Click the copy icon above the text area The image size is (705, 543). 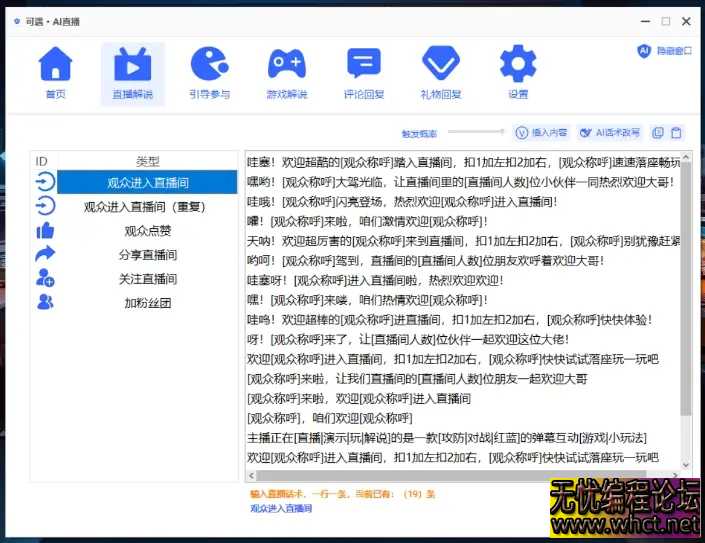point(657,133)
